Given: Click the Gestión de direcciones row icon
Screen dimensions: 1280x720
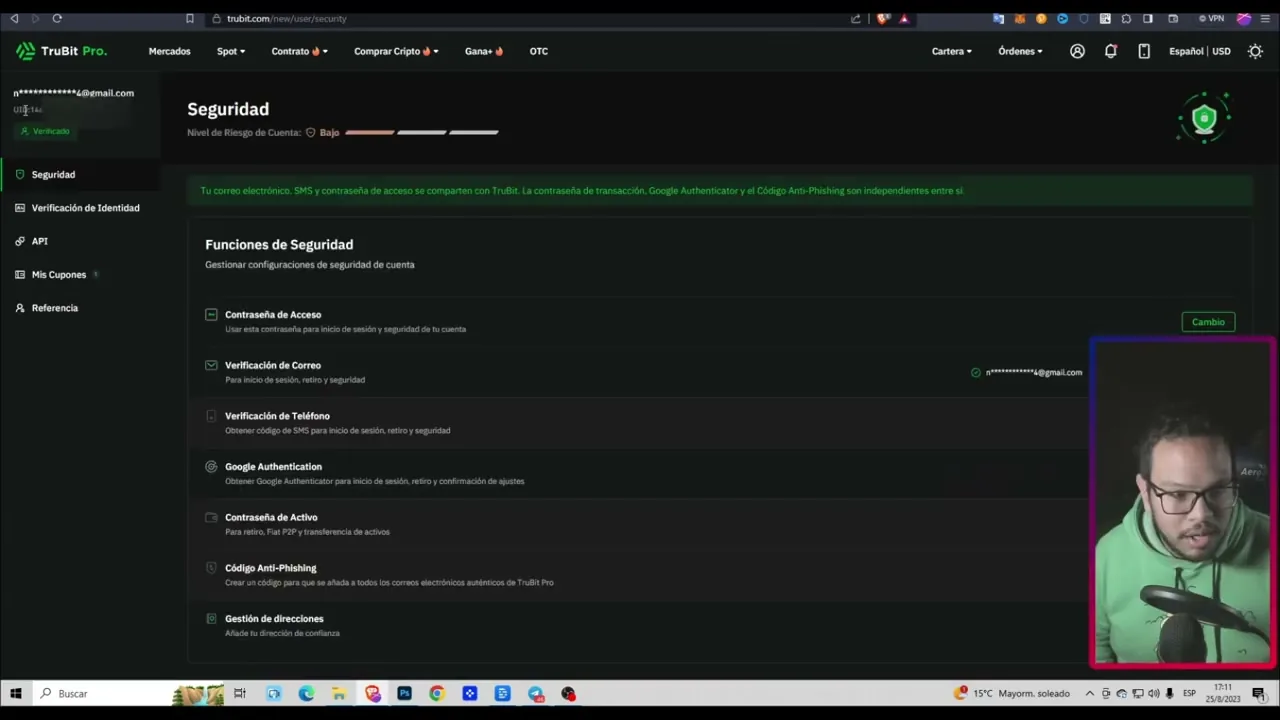Looking at the screenshot, I should click(x=211, y=619).
